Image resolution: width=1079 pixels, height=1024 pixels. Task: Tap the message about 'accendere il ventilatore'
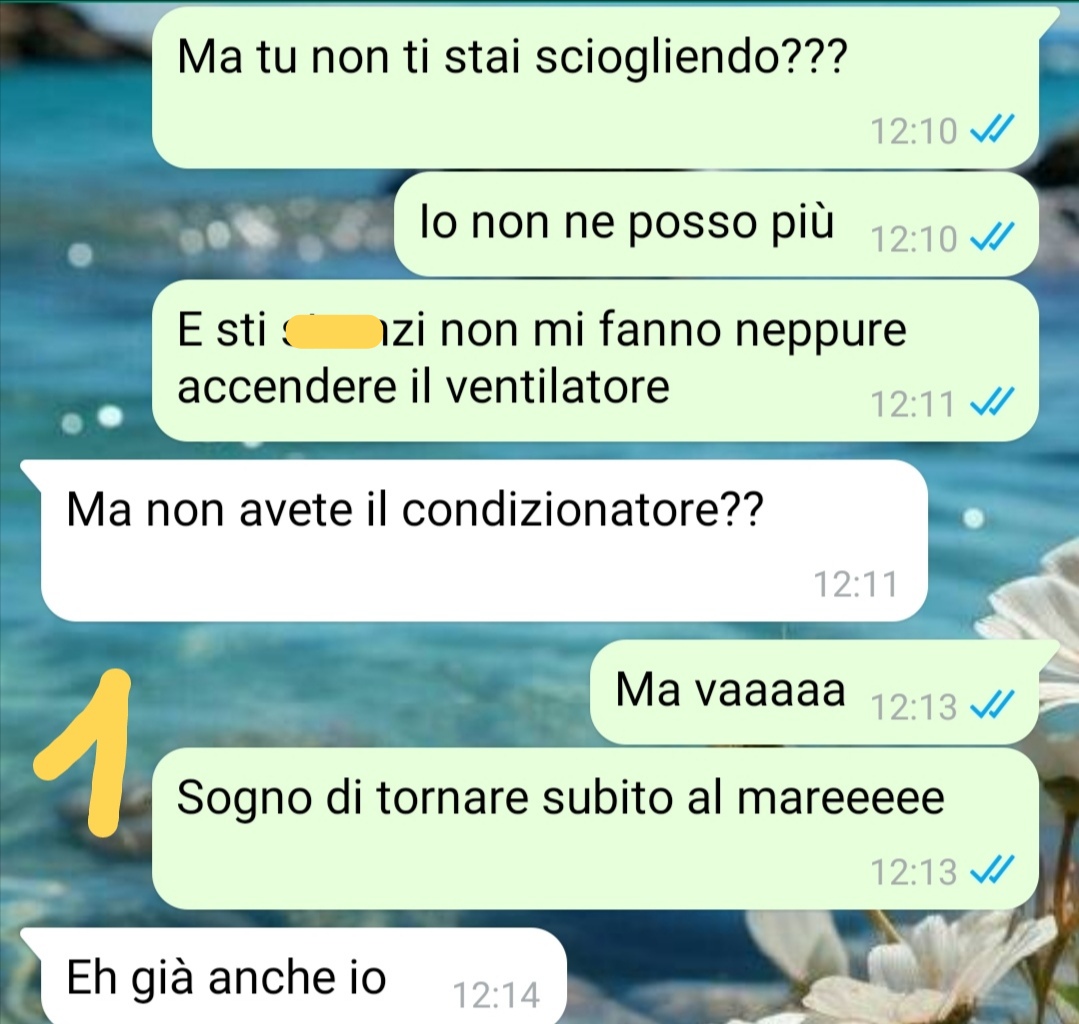click(595, 361)
